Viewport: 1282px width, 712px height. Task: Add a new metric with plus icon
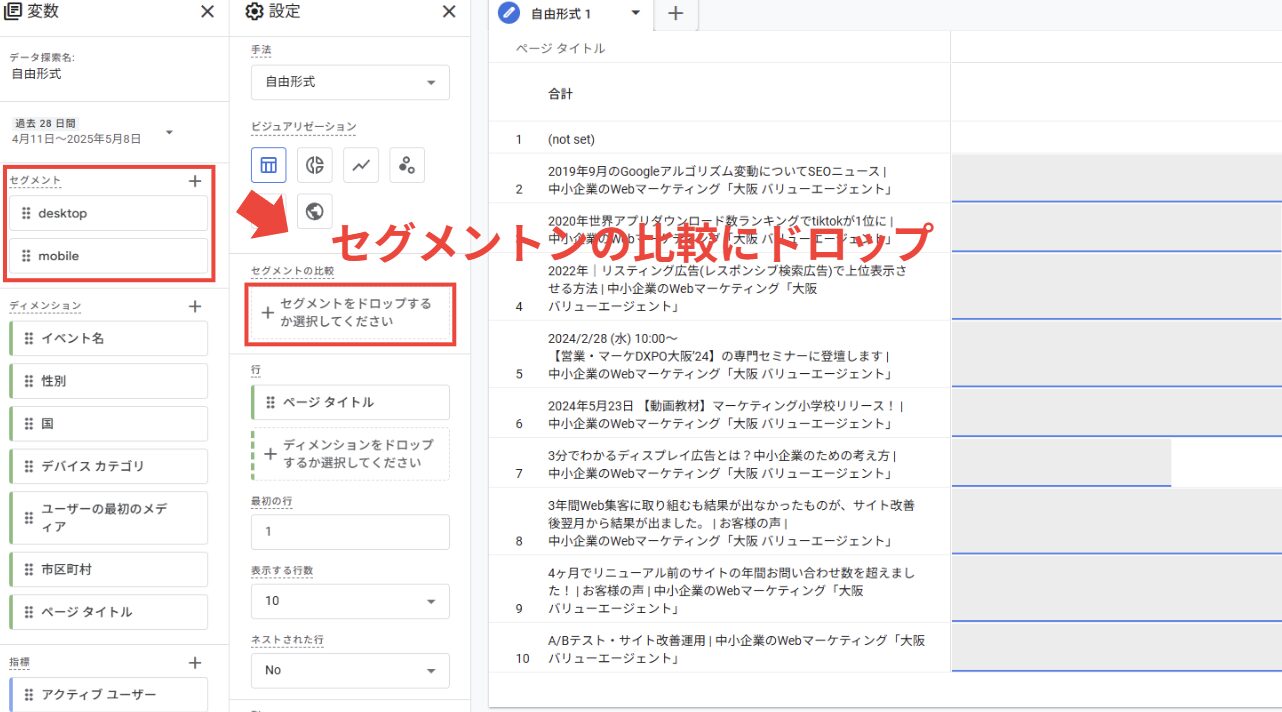pyautogui.click(x=195, y=663)
